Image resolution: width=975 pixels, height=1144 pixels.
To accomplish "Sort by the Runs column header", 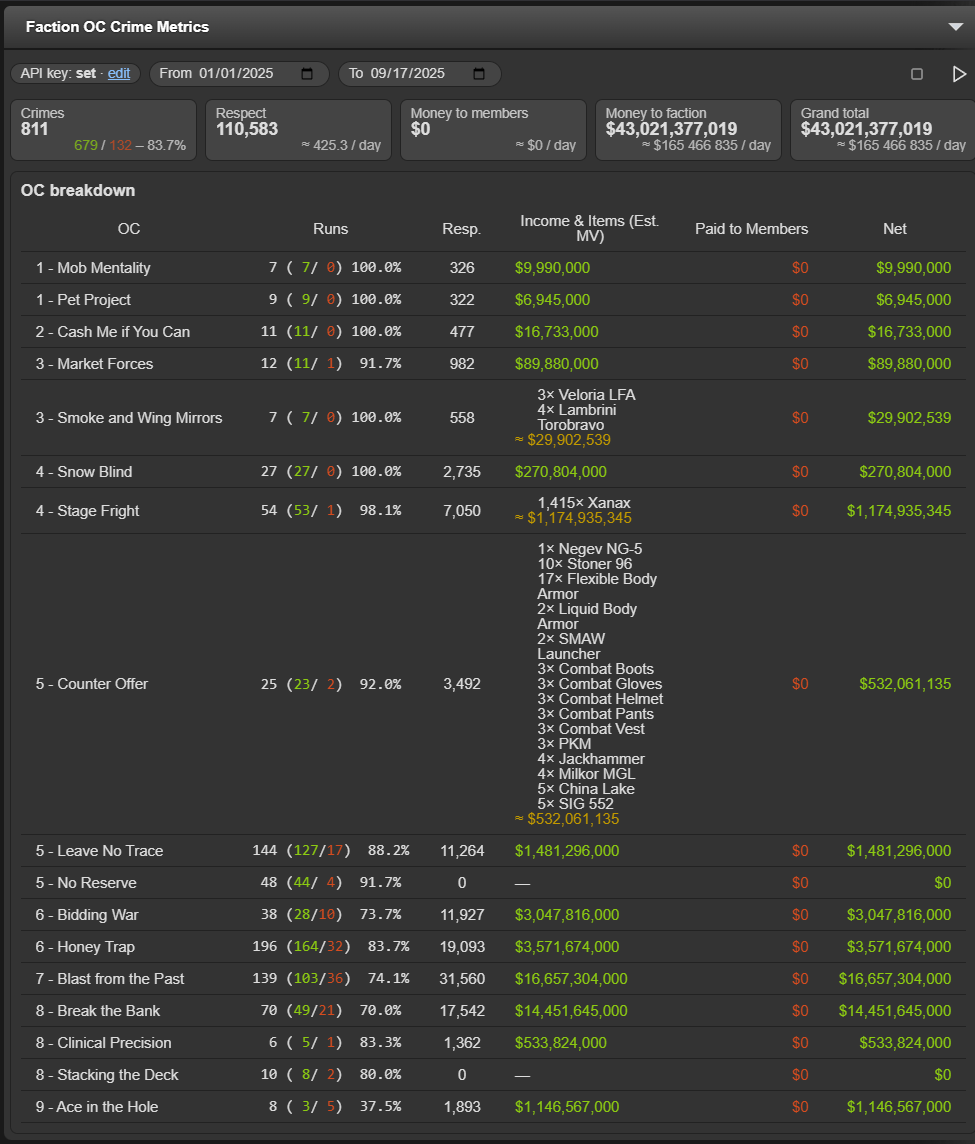I will click(x=331, y=229).
